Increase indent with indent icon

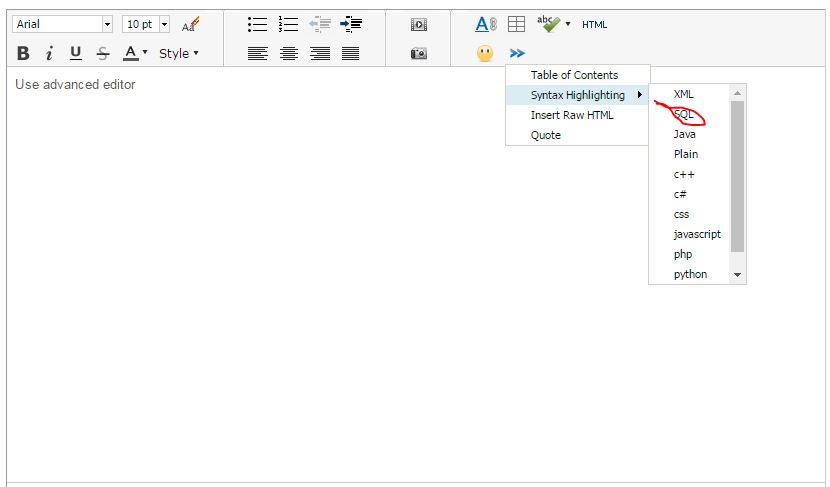(351, 24)
